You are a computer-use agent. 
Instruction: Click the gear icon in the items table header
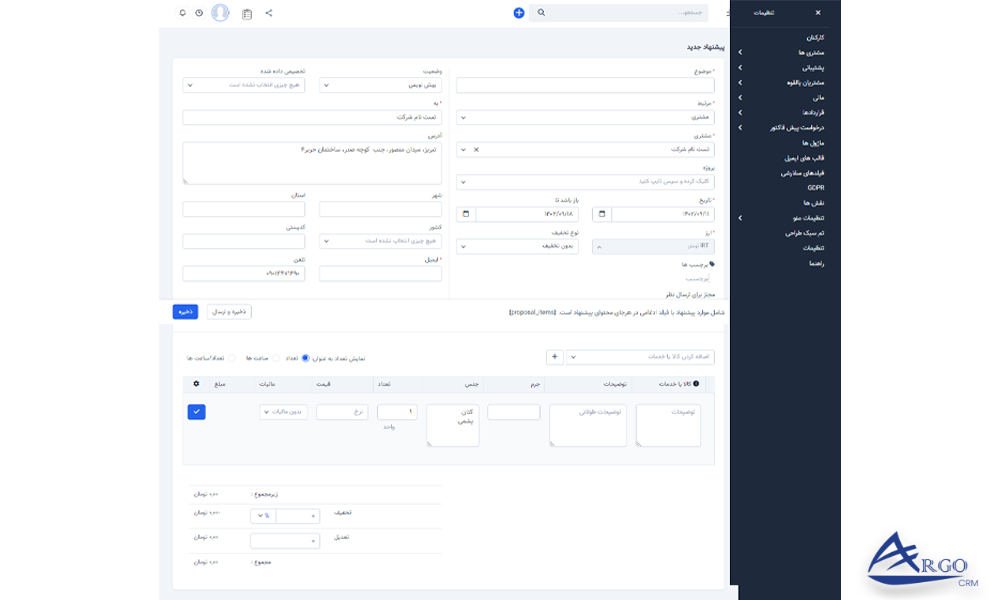196,382
